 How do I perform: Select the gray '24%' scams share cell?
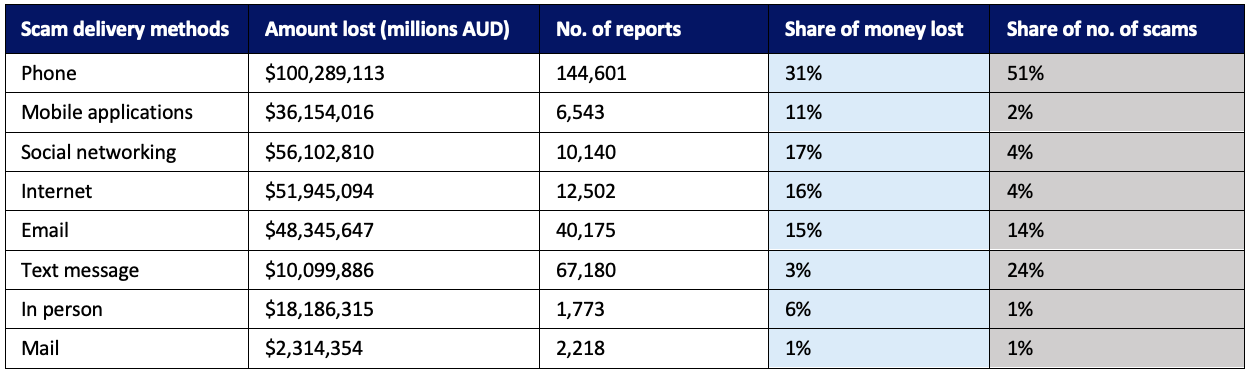pyautogui.click(x=1115, y=270)
